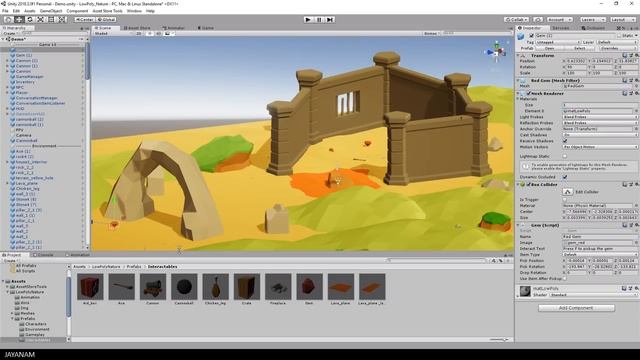
Task: Collapse the Transform component foldout
Action: 518,55
